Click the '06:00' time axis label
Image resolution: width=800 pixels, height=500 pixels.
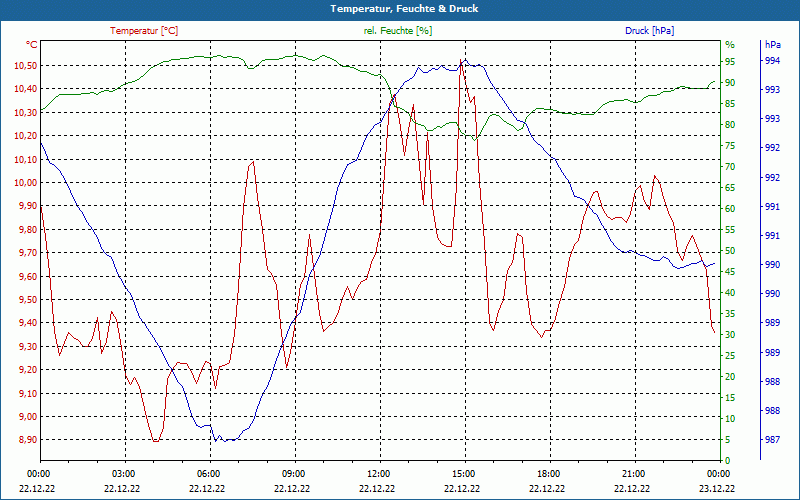pyautogui.click(x=209, y=473)
